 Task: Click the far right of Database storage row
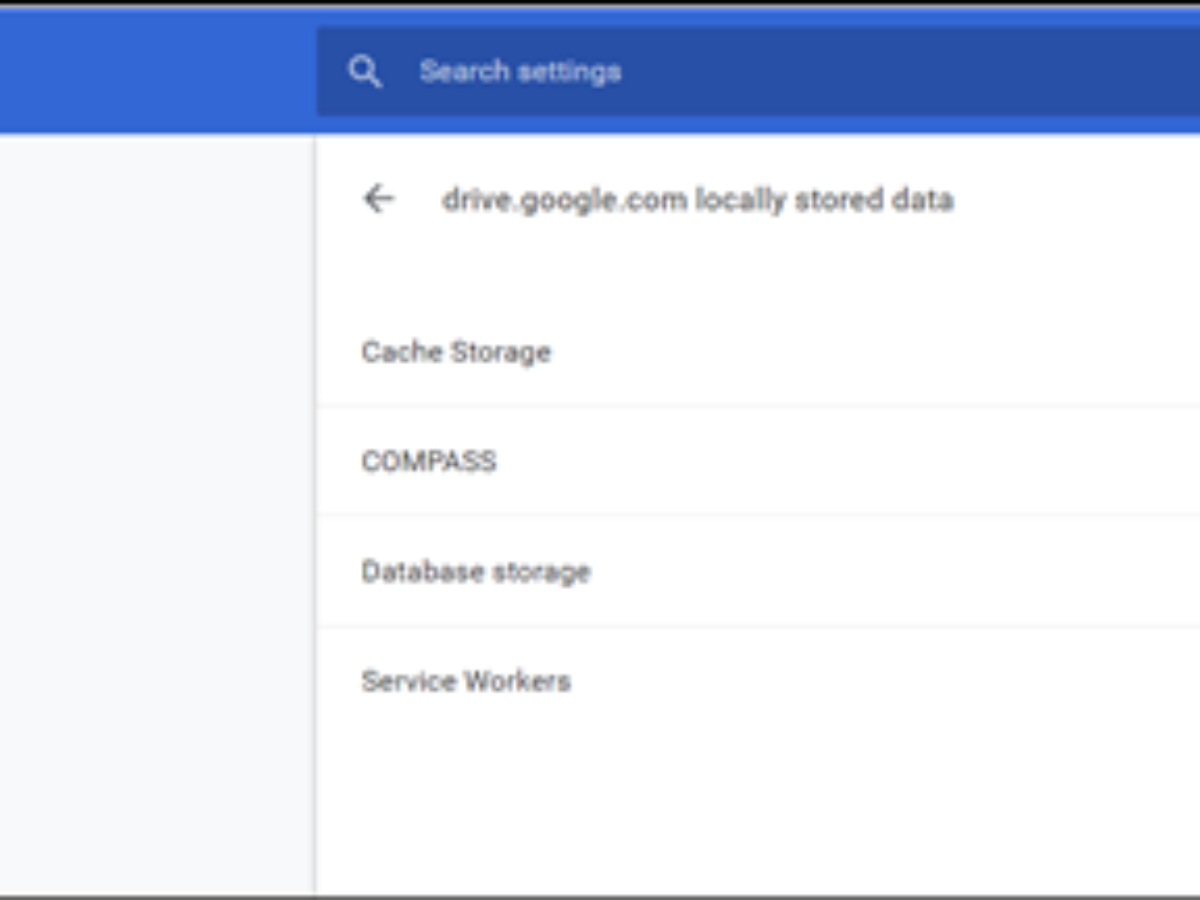click(x=1150, y=571)
